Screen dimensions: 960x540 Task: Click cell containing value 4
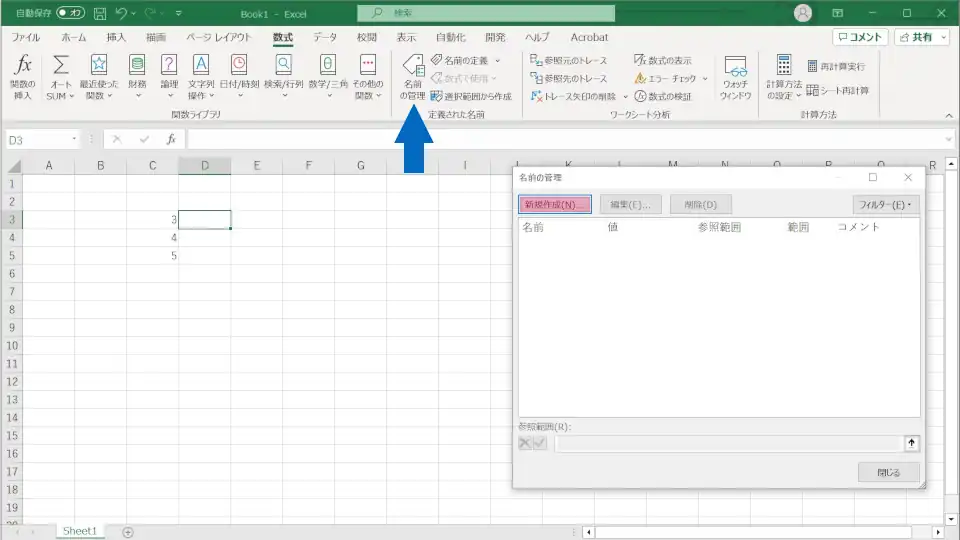click(x=152, y=238)
